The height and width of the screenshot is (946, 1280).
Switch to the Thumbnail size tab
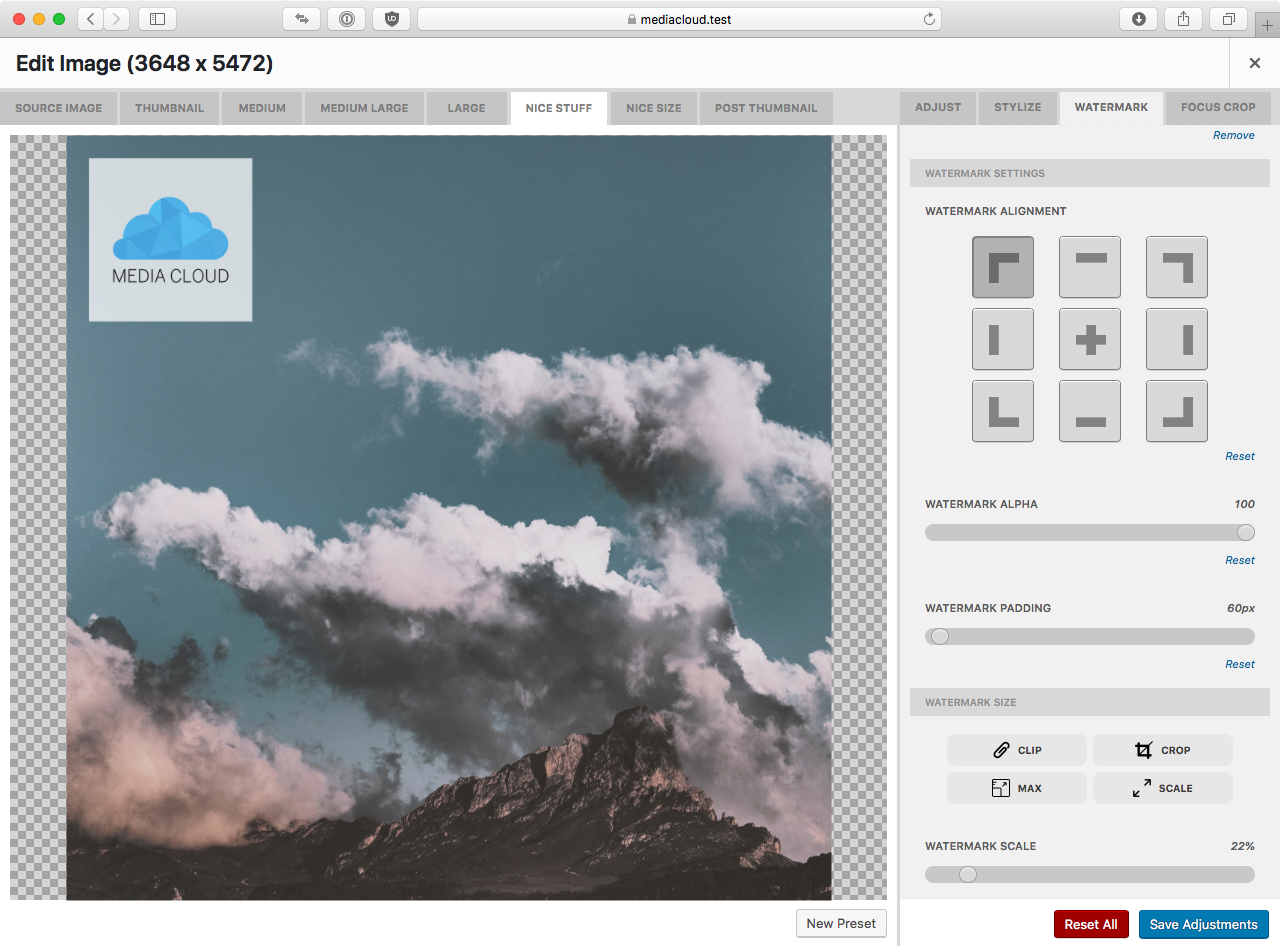tap(169, 108)
